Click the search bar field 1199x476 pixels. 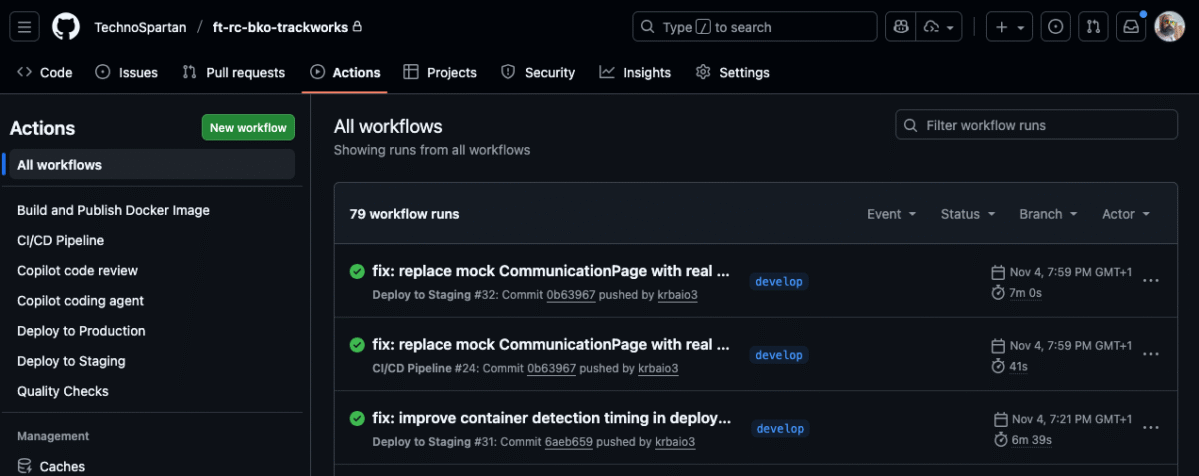(754, 27)
